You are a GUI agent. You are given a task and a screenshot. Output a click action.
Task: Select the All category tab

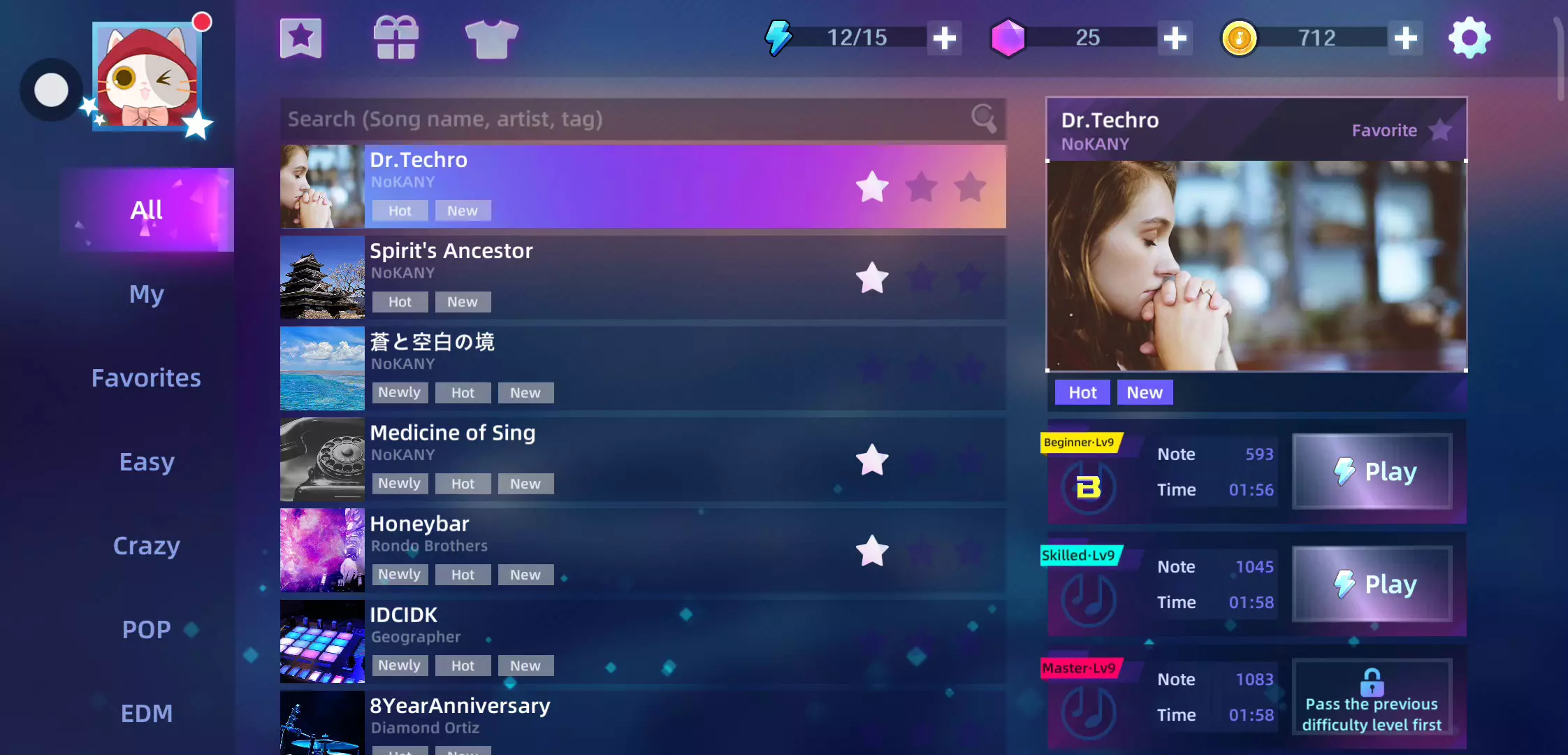click(x=147, y=210)
